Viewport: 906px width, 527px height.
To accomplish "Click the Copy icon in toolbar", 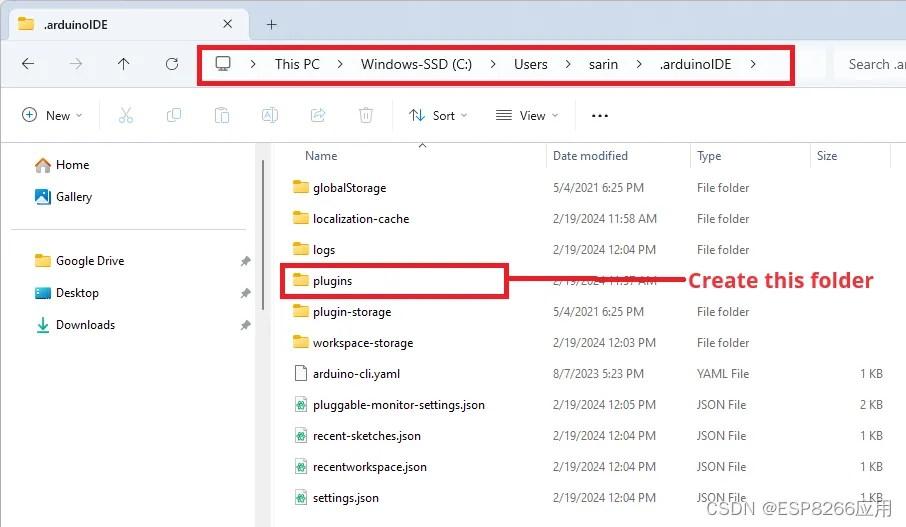I will (x=174, y=116).
